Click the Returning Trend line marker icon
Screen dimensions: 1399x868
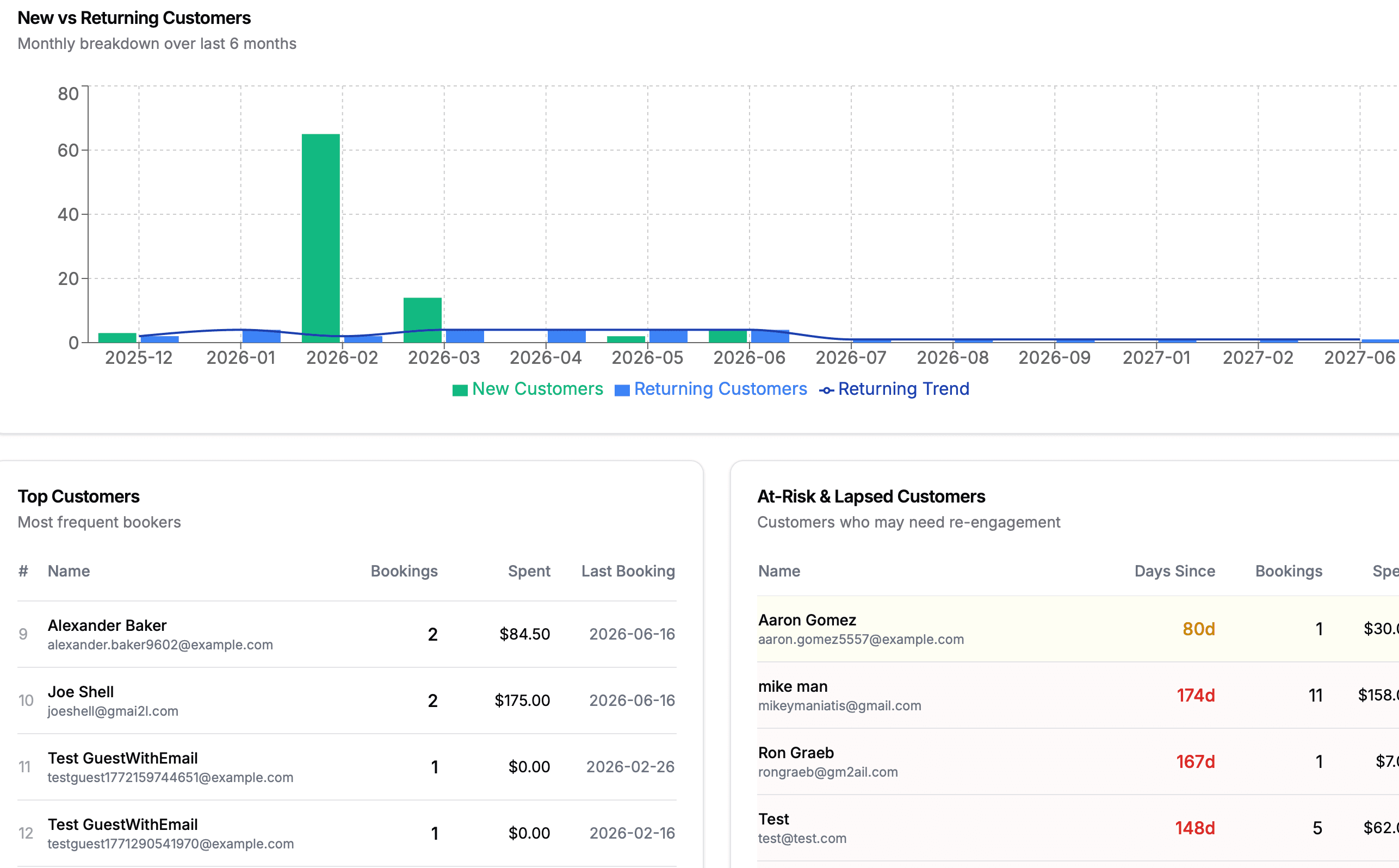(x=826, y=390)
